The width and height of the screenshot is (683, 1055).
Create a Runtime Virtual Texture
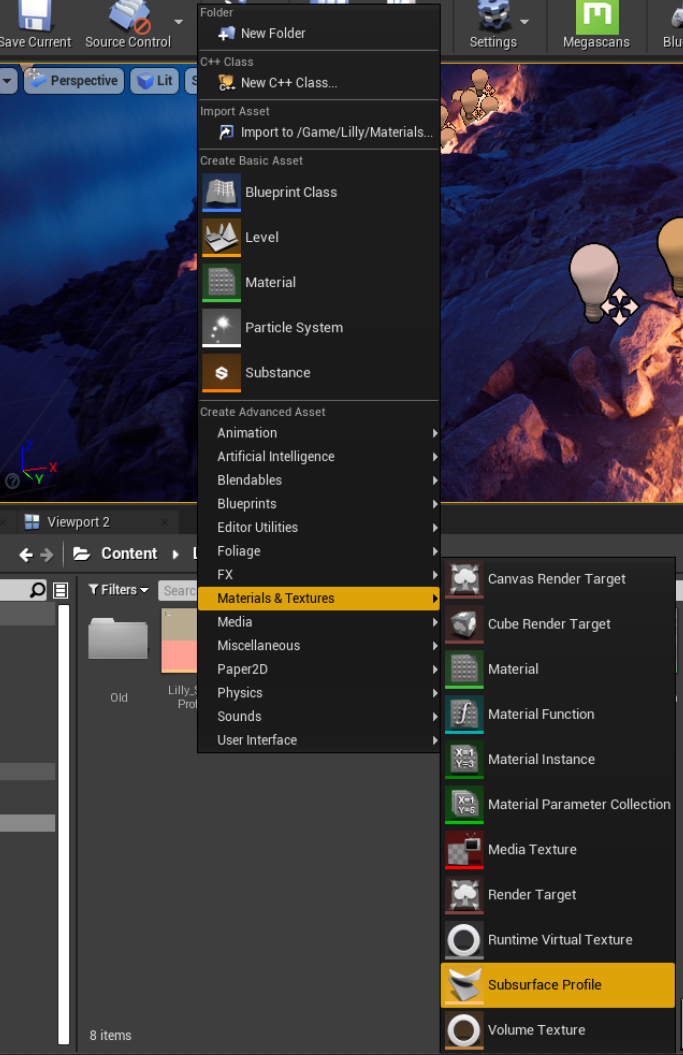coord(559,940)
